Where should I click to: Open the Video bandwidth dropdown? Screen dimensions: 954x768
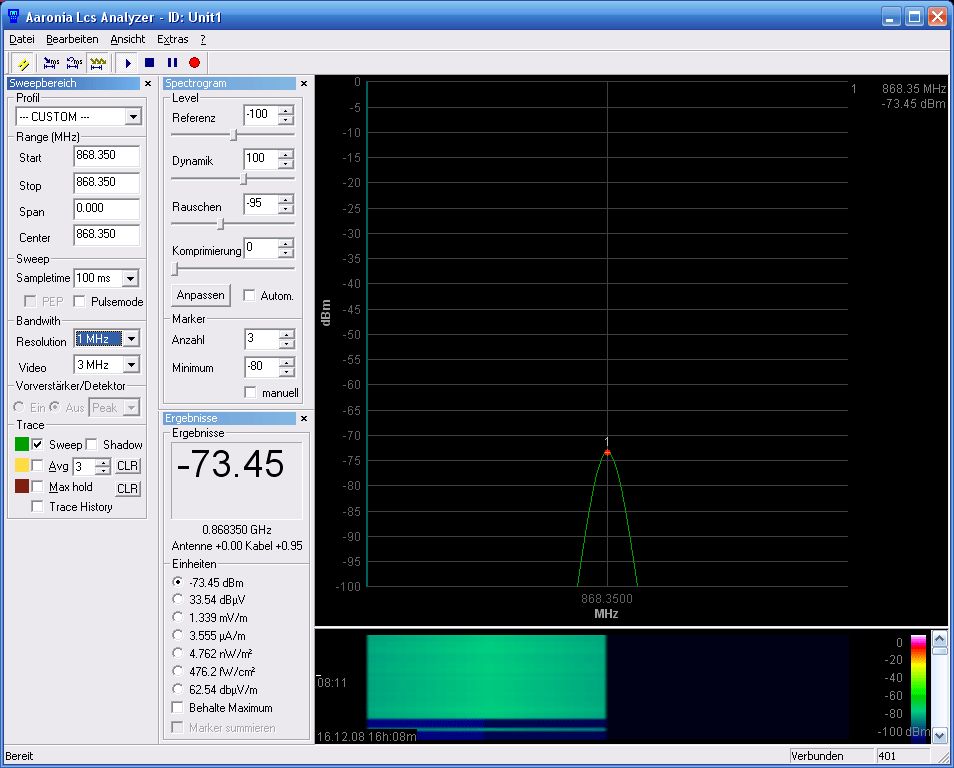130,365
